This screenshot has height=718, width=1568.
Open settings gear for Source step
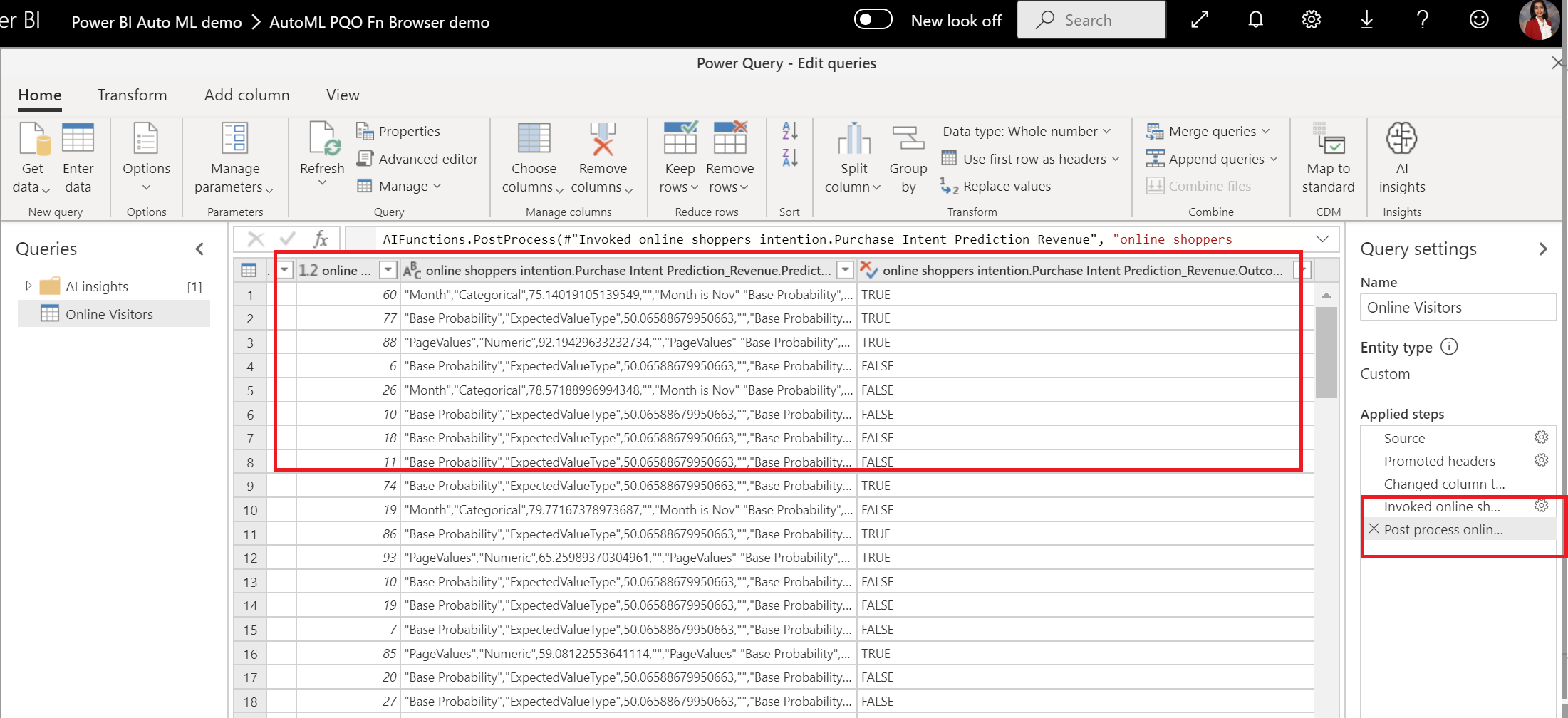point(1541,437)
